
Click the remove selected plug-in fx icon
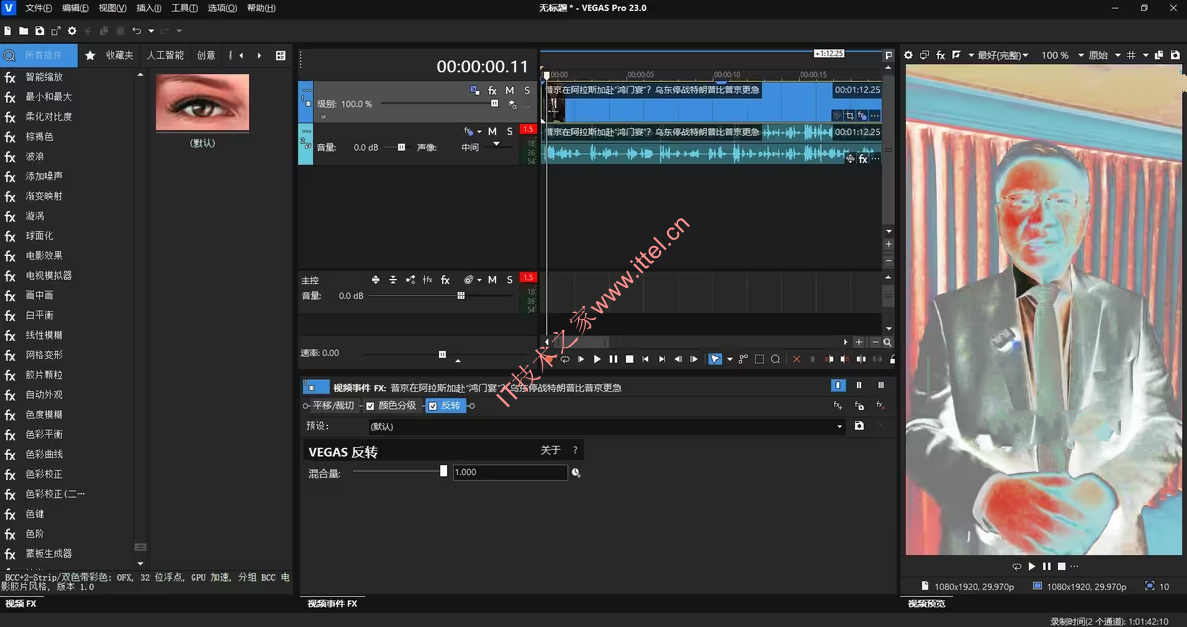(881, 406)
